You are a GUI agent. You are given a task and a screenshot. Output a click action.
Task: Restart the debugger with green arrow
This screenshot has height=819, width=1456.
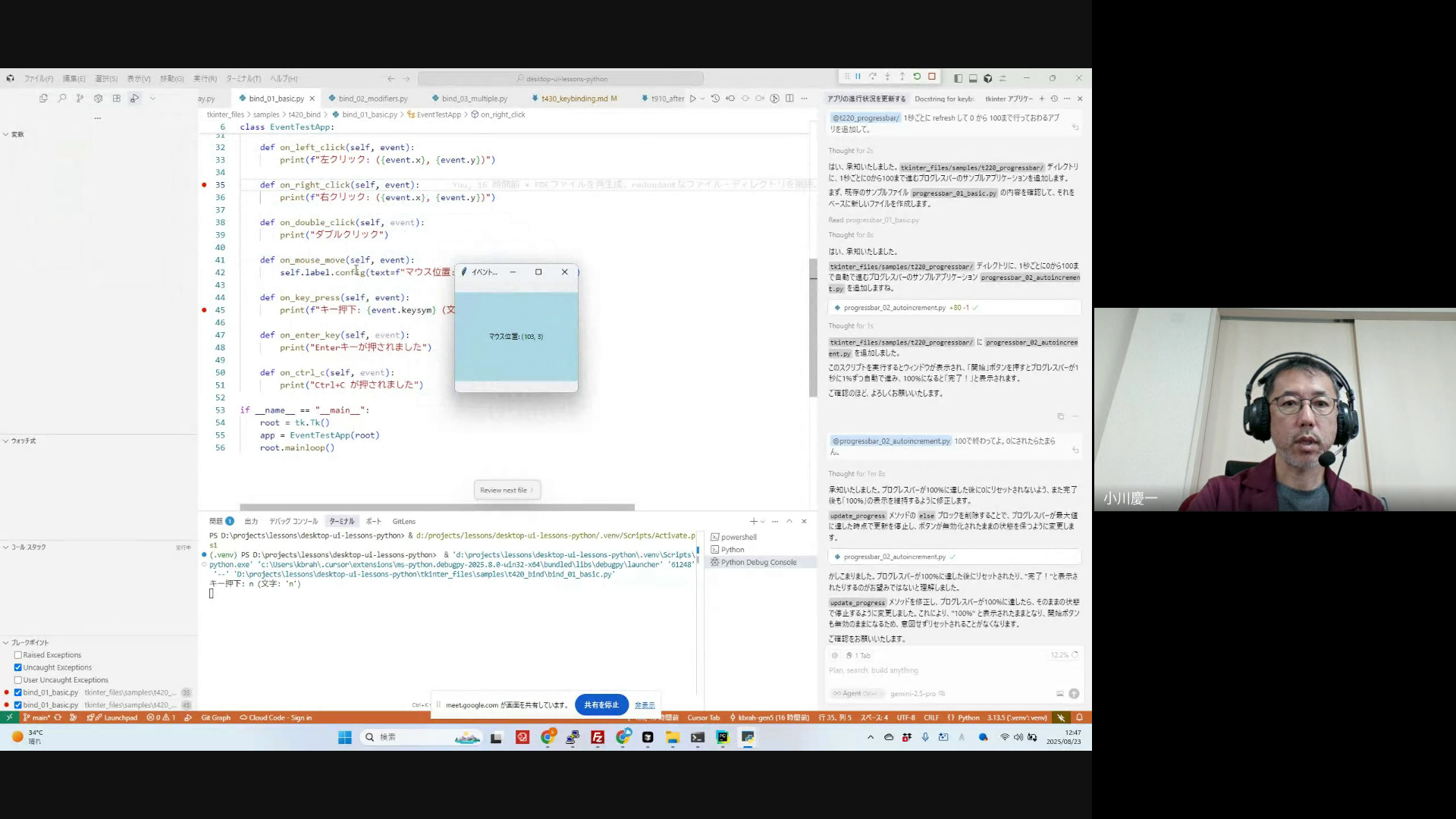[x=917, y=77]
